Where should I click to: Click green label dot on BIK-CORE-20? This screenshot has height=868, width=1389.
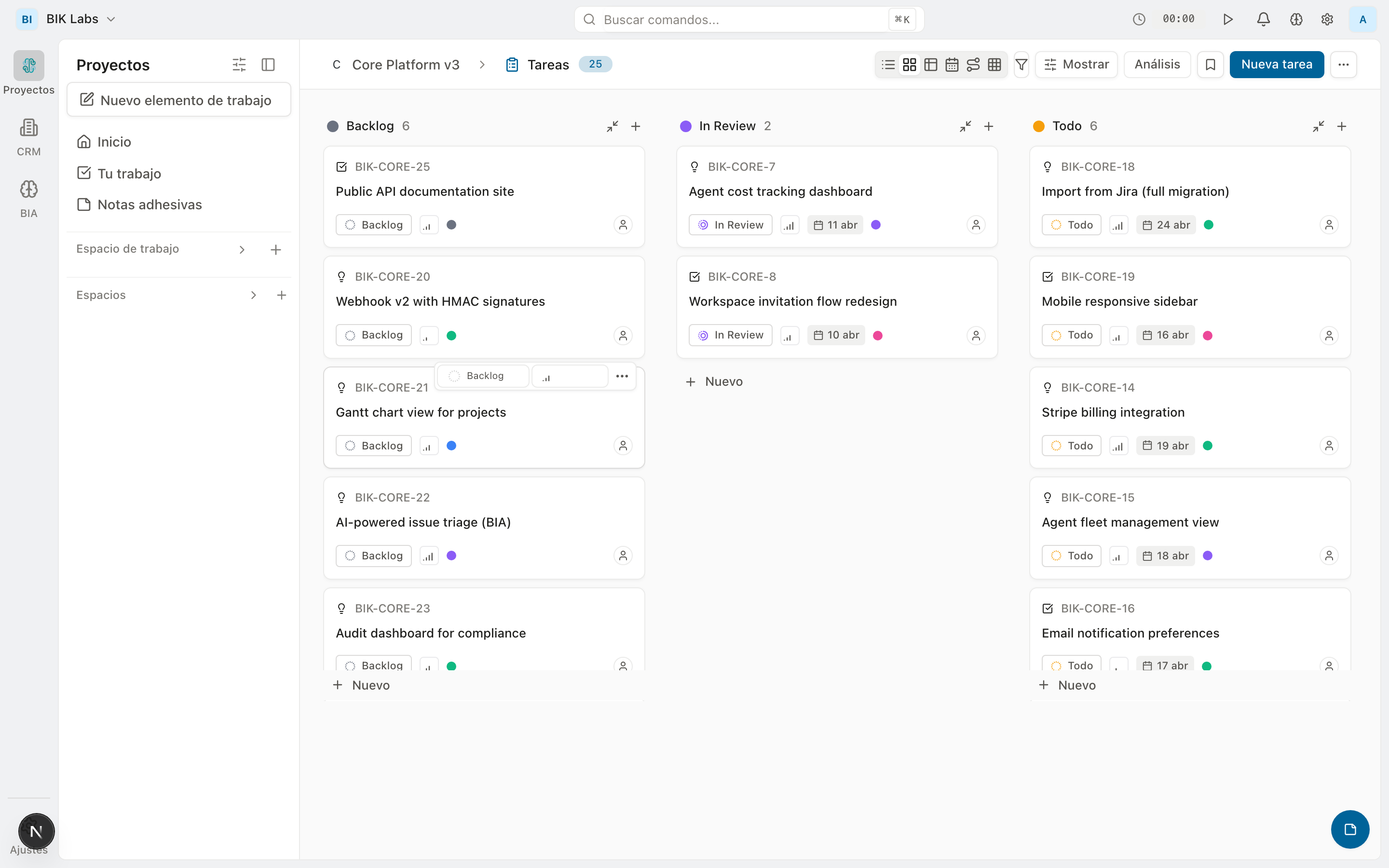(451, 335)
